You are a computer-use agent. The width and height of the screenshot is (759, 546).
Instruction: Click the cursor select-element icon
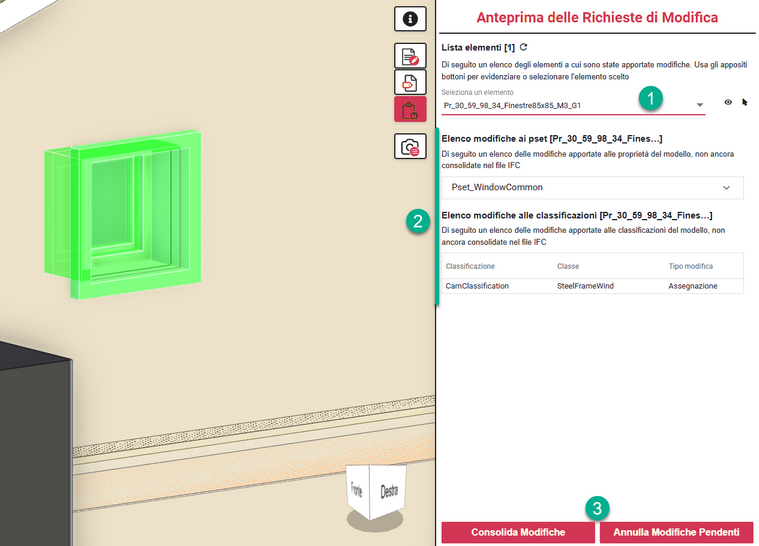pyautogui.click(x=744, y=102)
